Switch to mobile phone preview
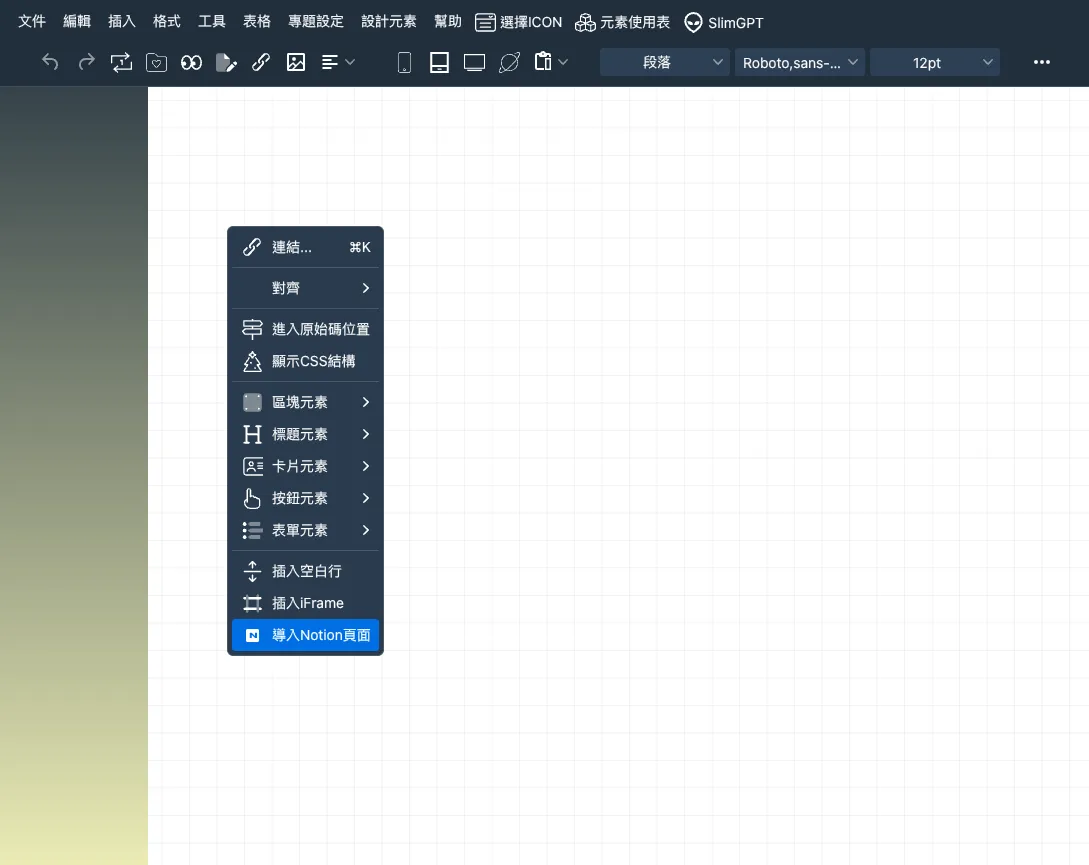1089x865 pixels. tap(404, 63)
